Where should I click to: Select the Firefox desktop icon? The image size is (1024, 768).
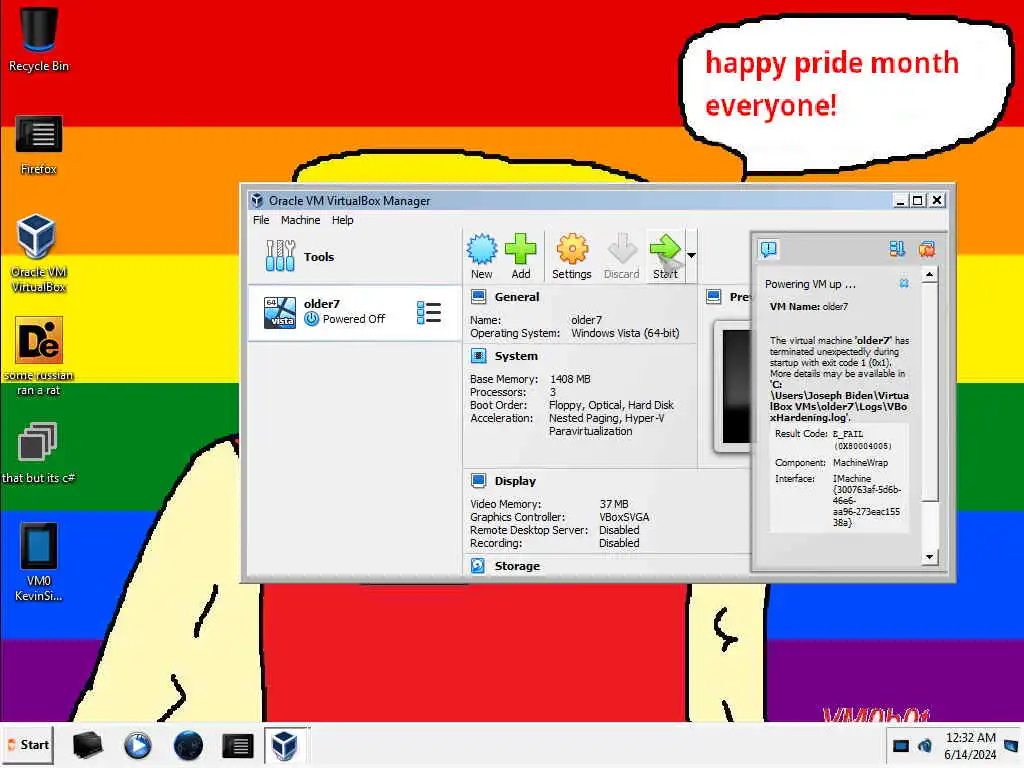click(39, 145)
